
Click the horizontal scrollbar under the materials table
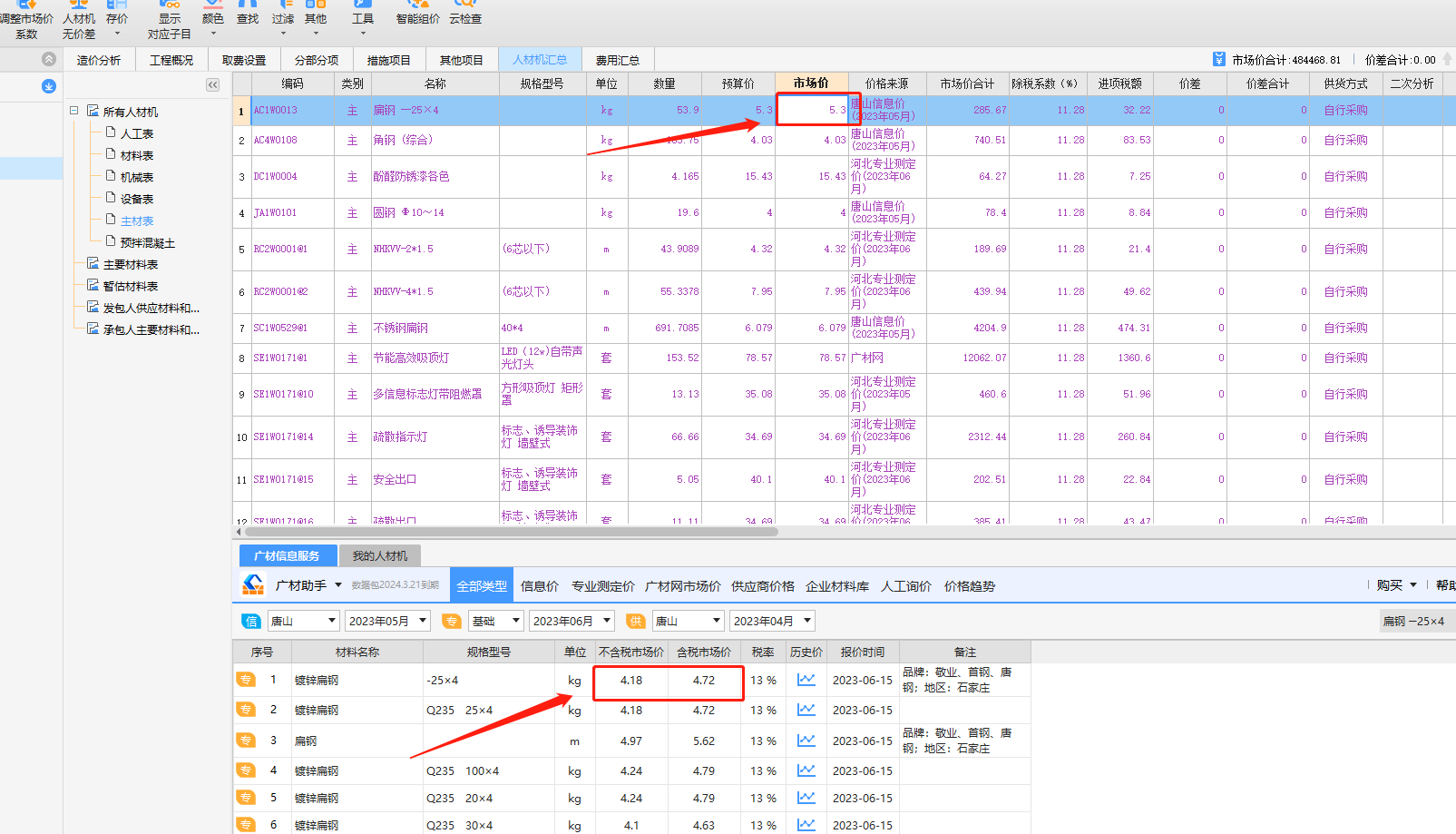coord(511,532)
